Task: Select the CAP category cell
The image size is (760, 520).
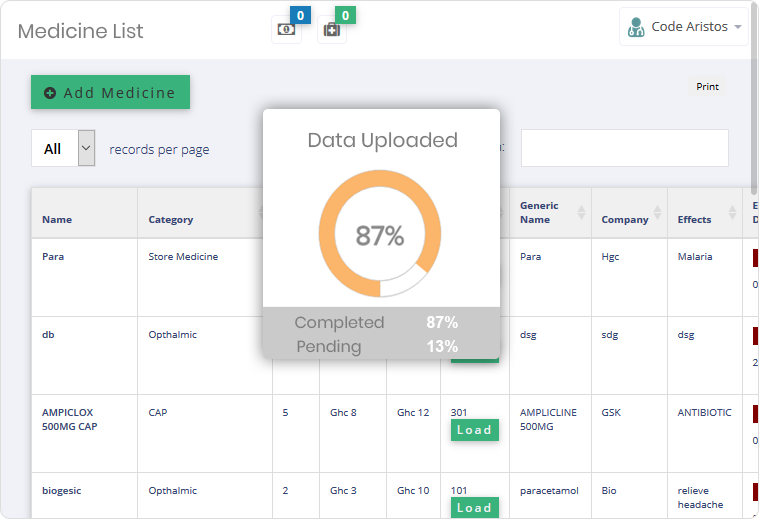Action: tap(205, 434)
